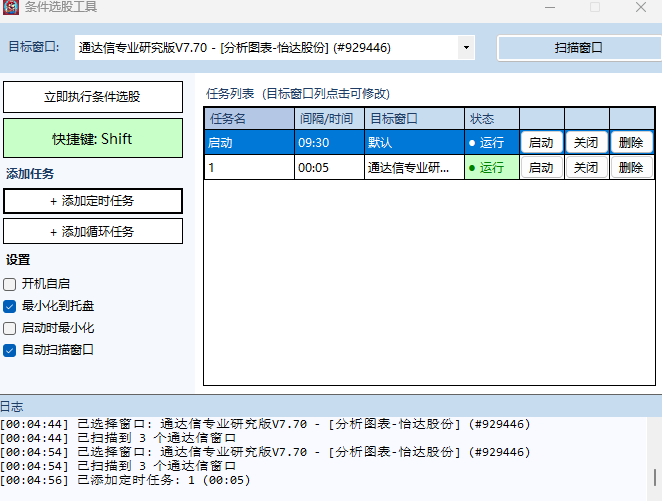This screenshot has width=662, height=501.
Task: Click the 任务名 column header
Action: tap(249, 119)
